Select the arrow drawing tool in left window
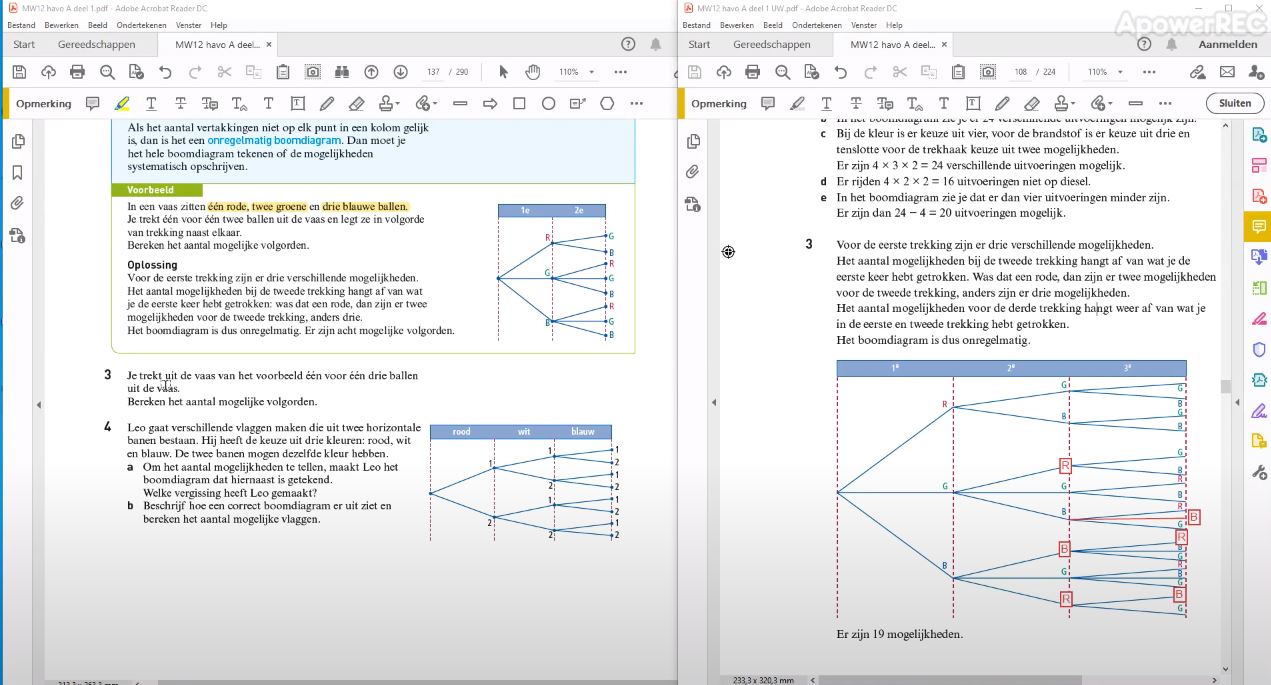 tap(490, 103)
